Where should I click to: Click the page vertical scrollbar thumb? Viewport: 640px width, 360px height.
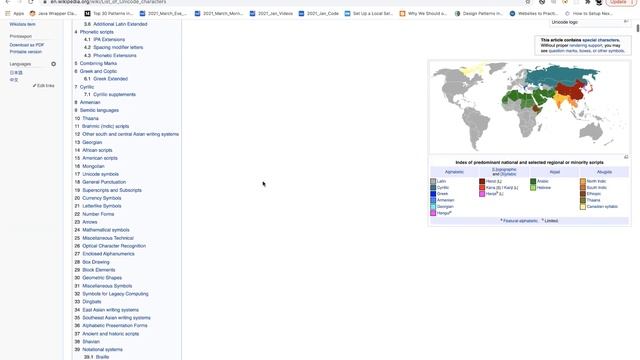[638, 28]
